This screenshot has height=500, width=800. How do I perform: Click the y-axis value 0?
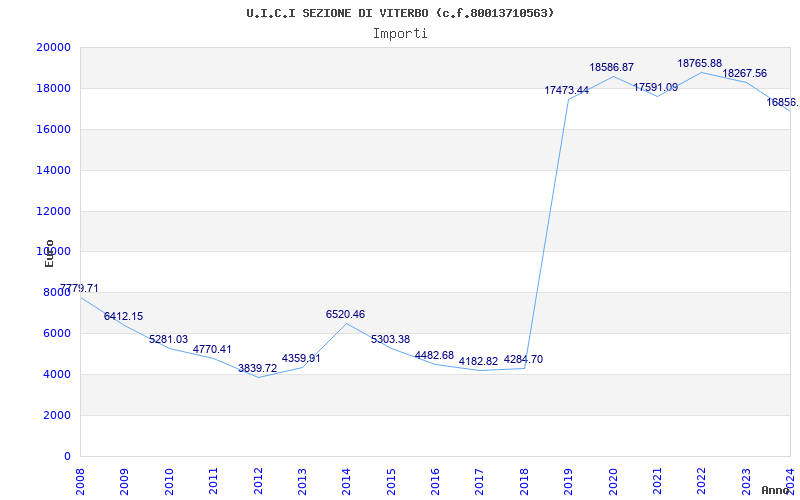coord(67,456)
